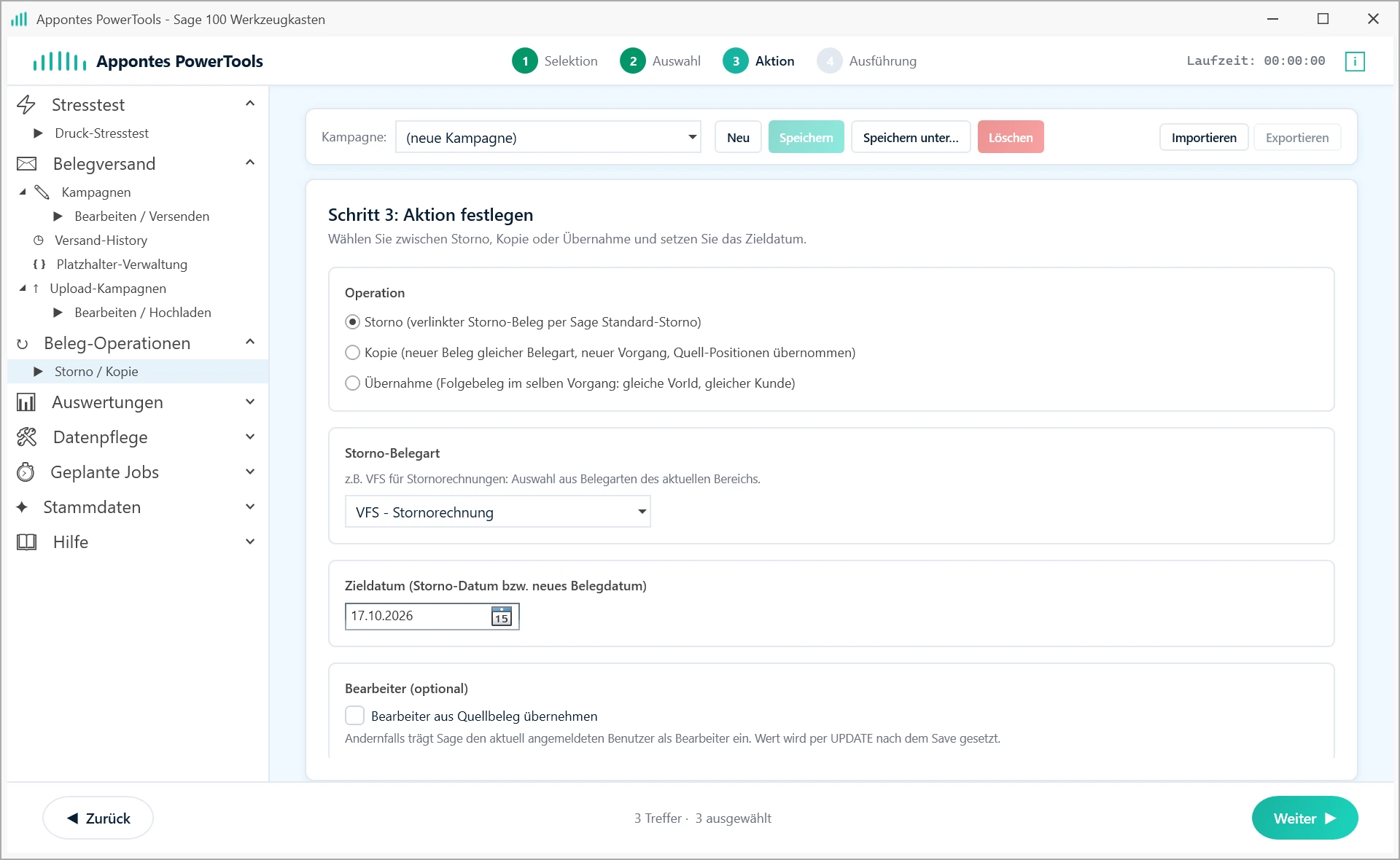The image size is (1400, 860).
Task: Click the Belegversand envelope icon
Action: tap(26, 164)
